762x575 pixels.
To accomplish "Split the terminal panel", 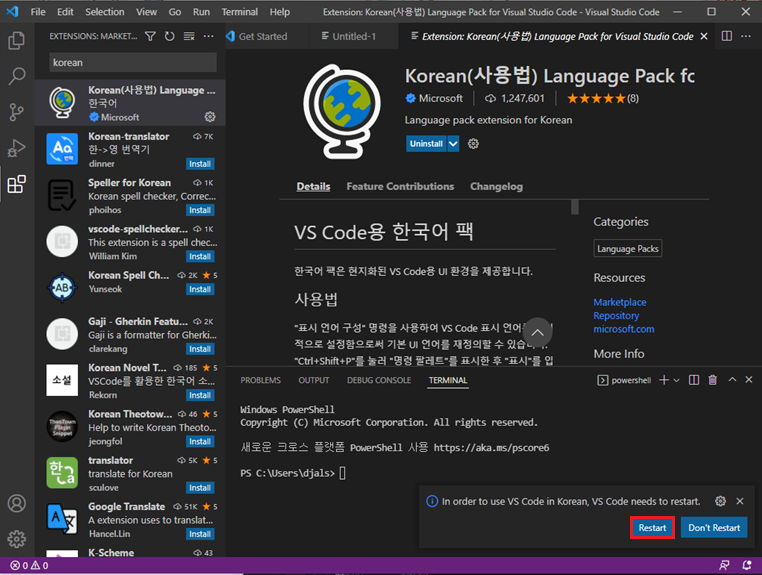I will click(694, 380).
